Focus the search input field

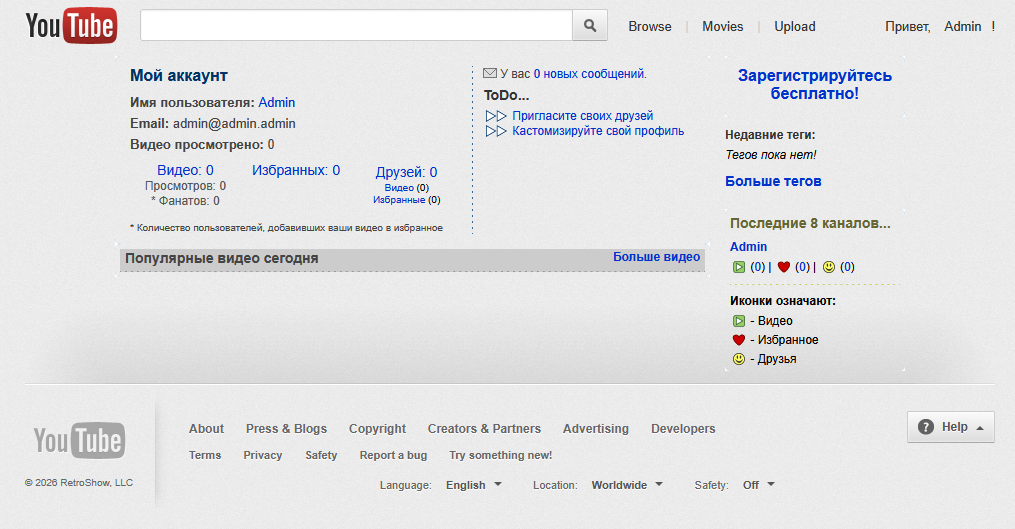pos(356,25)
